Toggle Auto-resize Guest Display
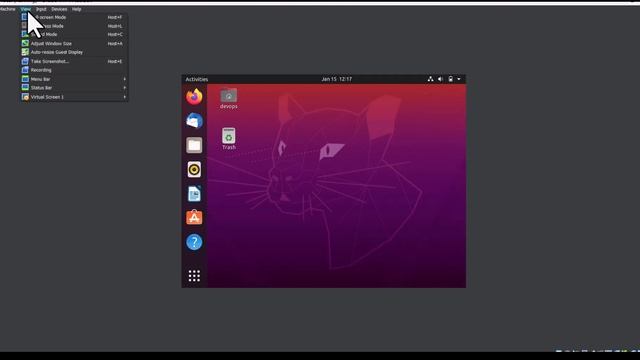Viewport: 640px width, 360px height. click(x=74, y=52)
